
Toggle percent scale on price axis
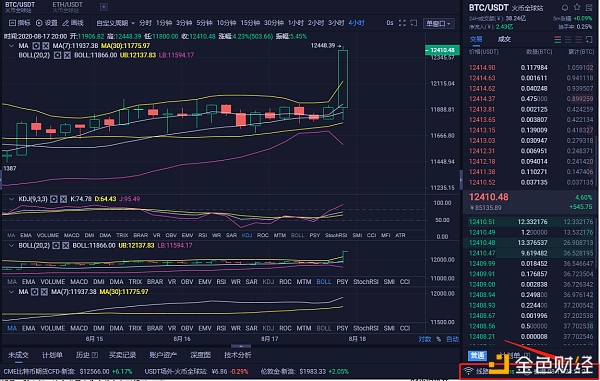point(439,339)
